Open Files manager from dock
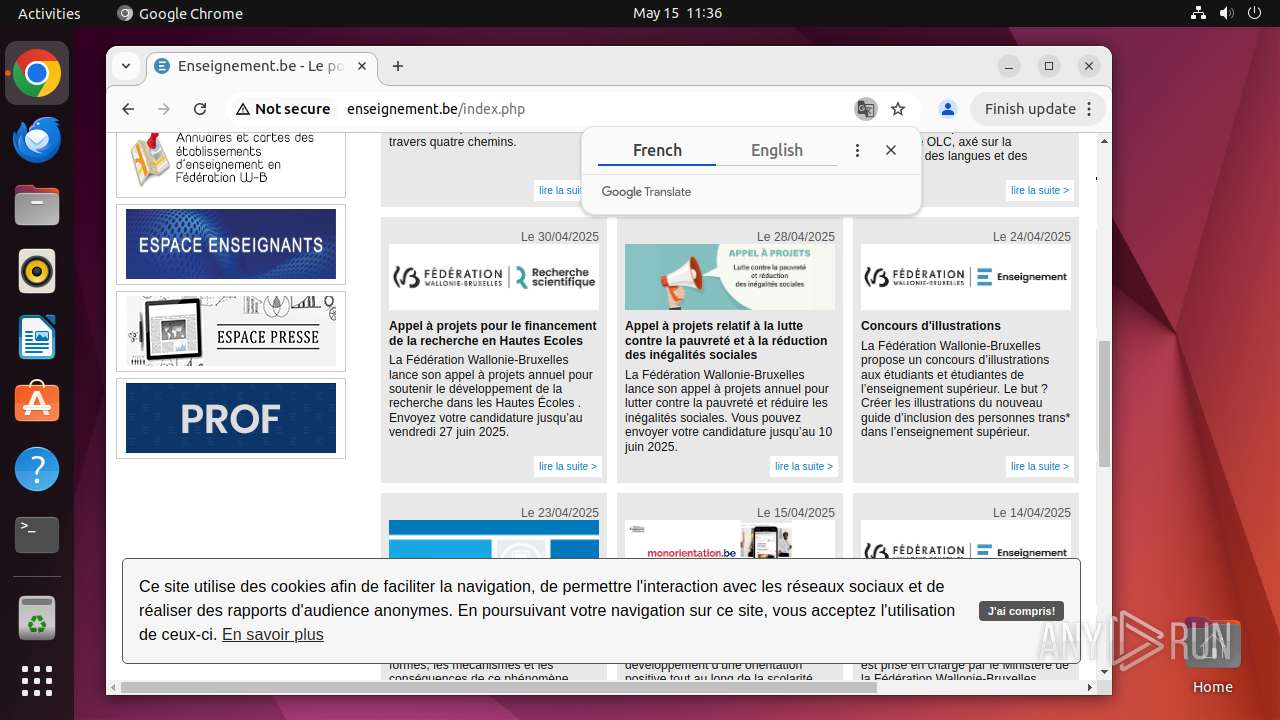1280x720 pixels. click(x=37, y=206)
